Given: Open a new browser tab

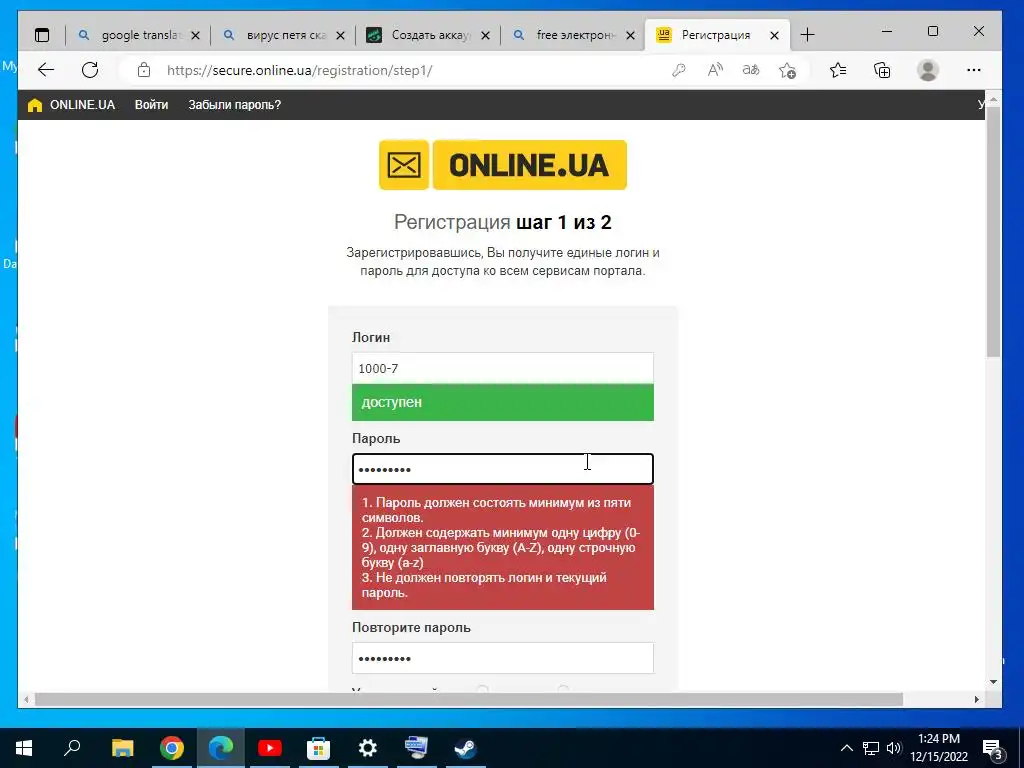Looking at the screenshot, I should (x=808, y=35).
